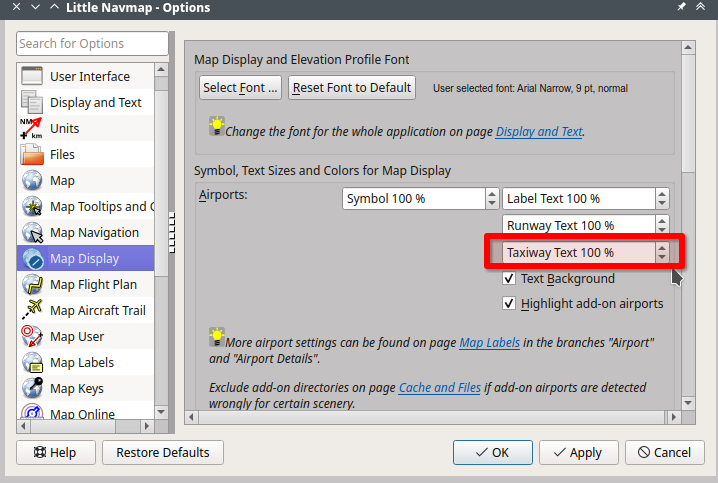Open the Map Labels hyperlink
718x483 pixels.
pyautogui.click(x=490, y=342)
